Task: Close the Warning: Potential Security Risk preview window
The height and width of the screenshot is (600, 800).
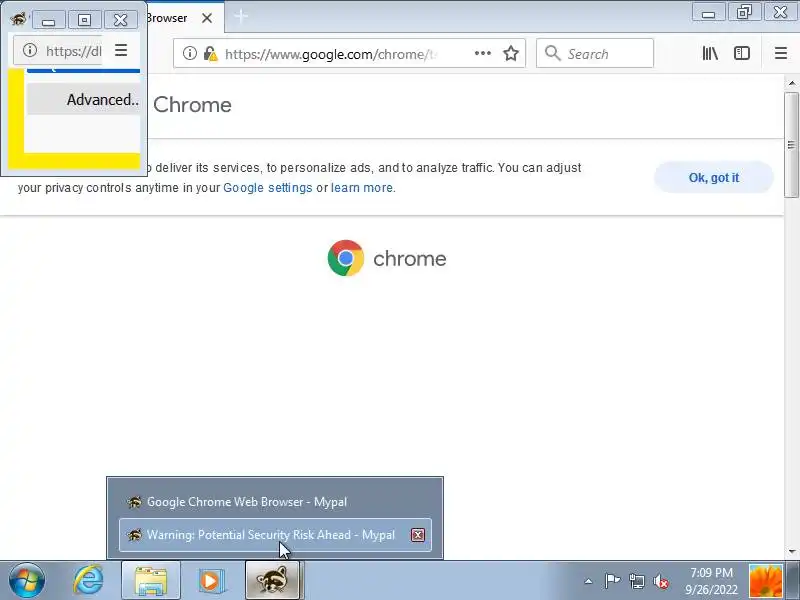Action: point(418,535)
